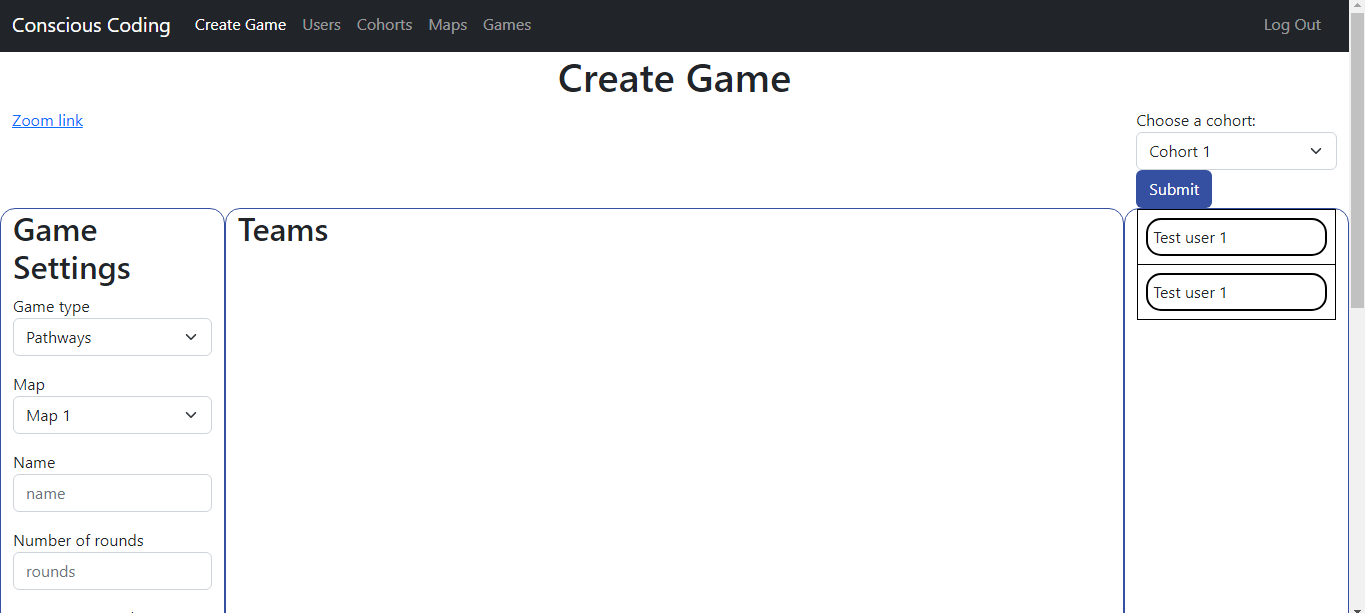Select the top Test user 1 card
This screenshot has width=1365, height=613.
pos(1236,238)
